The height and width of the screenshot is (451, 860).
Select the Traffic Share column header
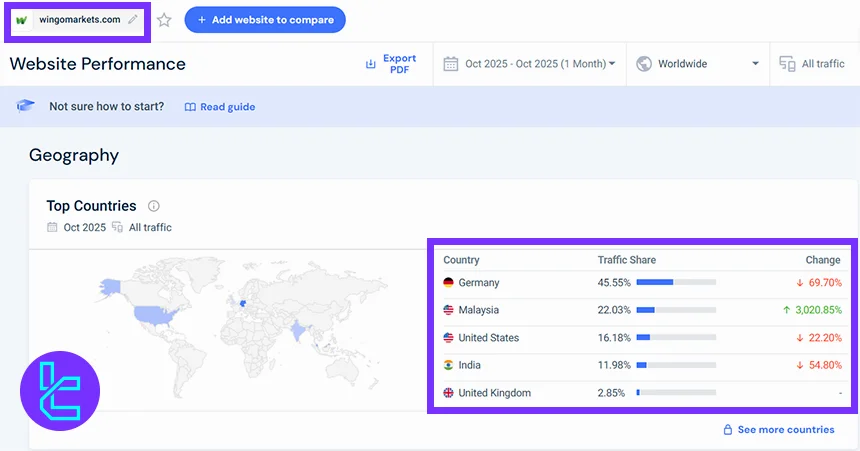click(626, 260)
